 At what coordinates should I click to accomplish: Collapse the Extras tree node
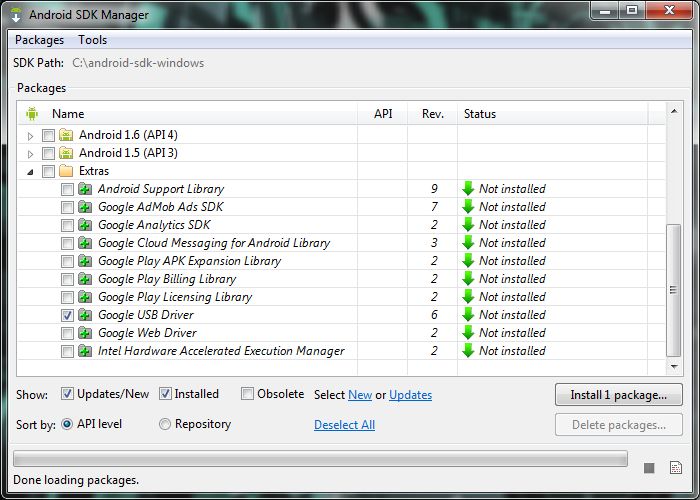tap(30, 172)
